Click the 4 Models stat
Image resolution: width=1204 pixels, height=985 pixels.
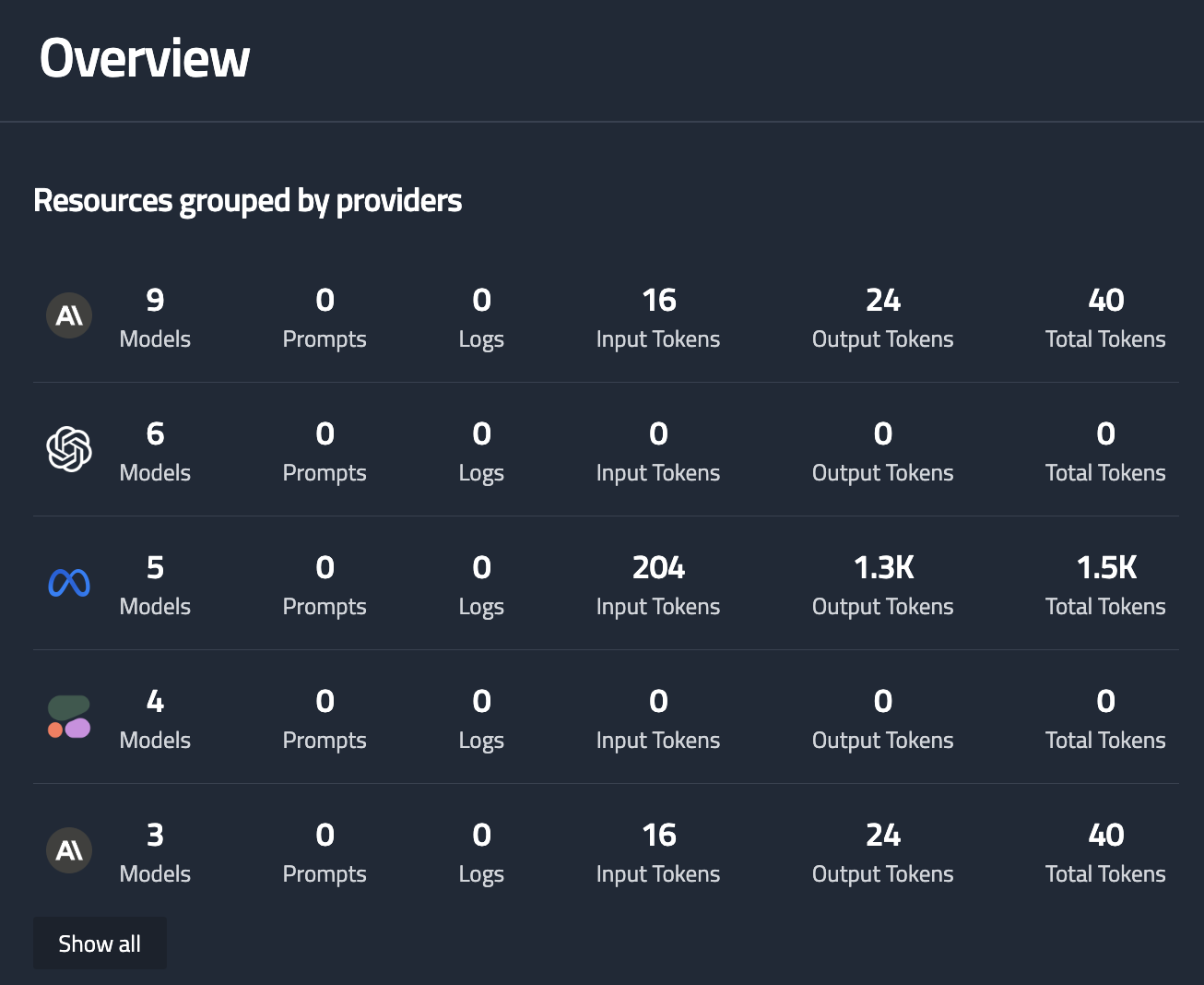(155, 718)
